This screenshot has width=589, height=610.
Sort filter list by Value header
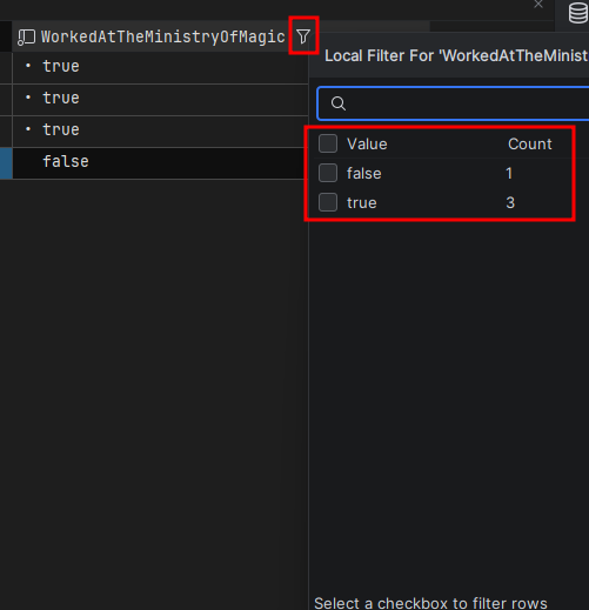point(367,144)
